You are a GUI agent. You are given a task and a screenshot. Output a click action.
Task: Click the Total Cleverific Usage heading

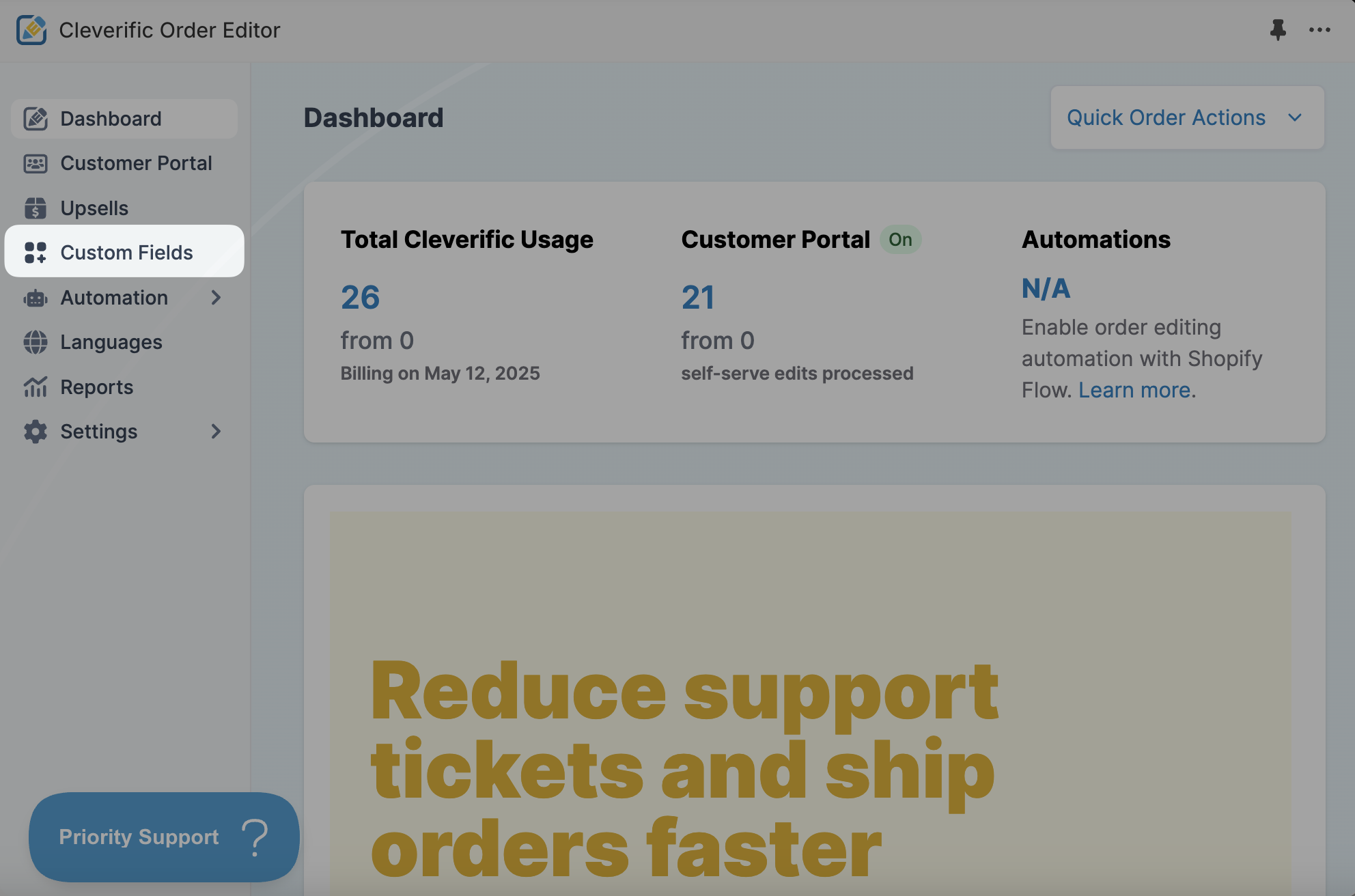point(467,240)
